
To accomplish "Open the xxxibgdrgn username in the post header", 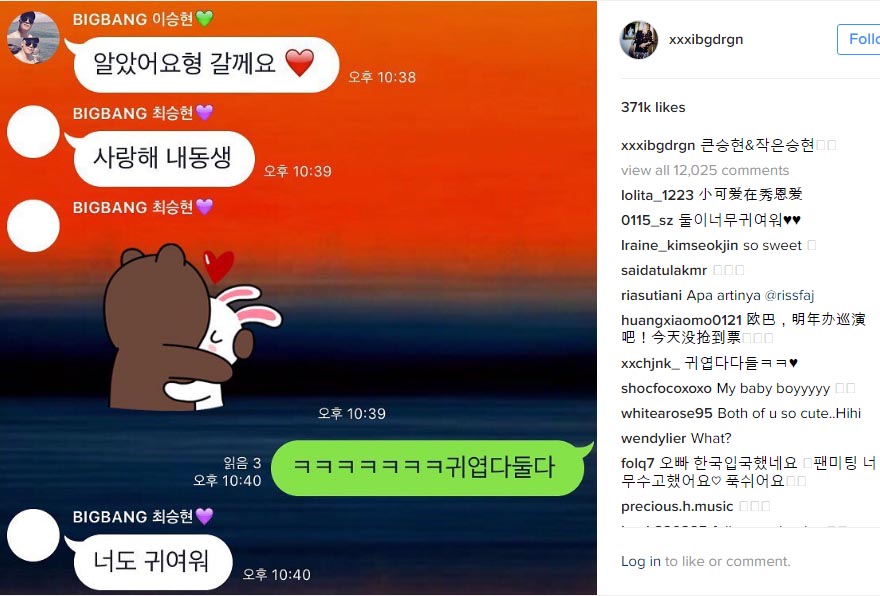I will [x=705, y=39].
